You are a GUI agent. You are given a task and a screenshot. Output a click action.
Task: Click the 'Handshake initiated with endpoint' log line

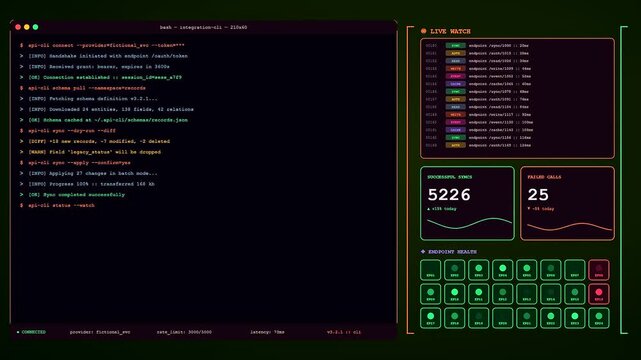(108, 56)
